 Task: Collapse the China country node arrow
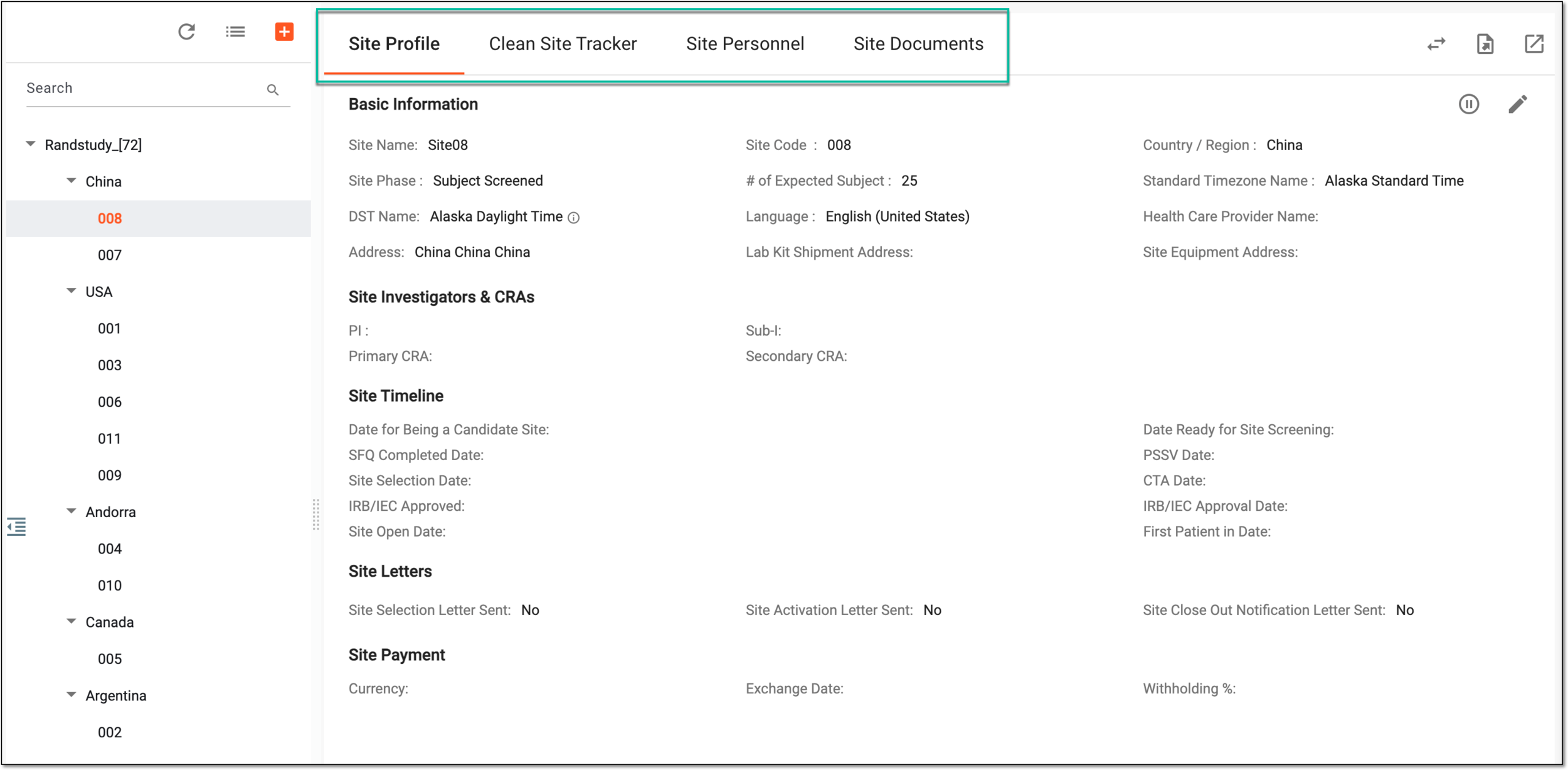coord(72,181)
